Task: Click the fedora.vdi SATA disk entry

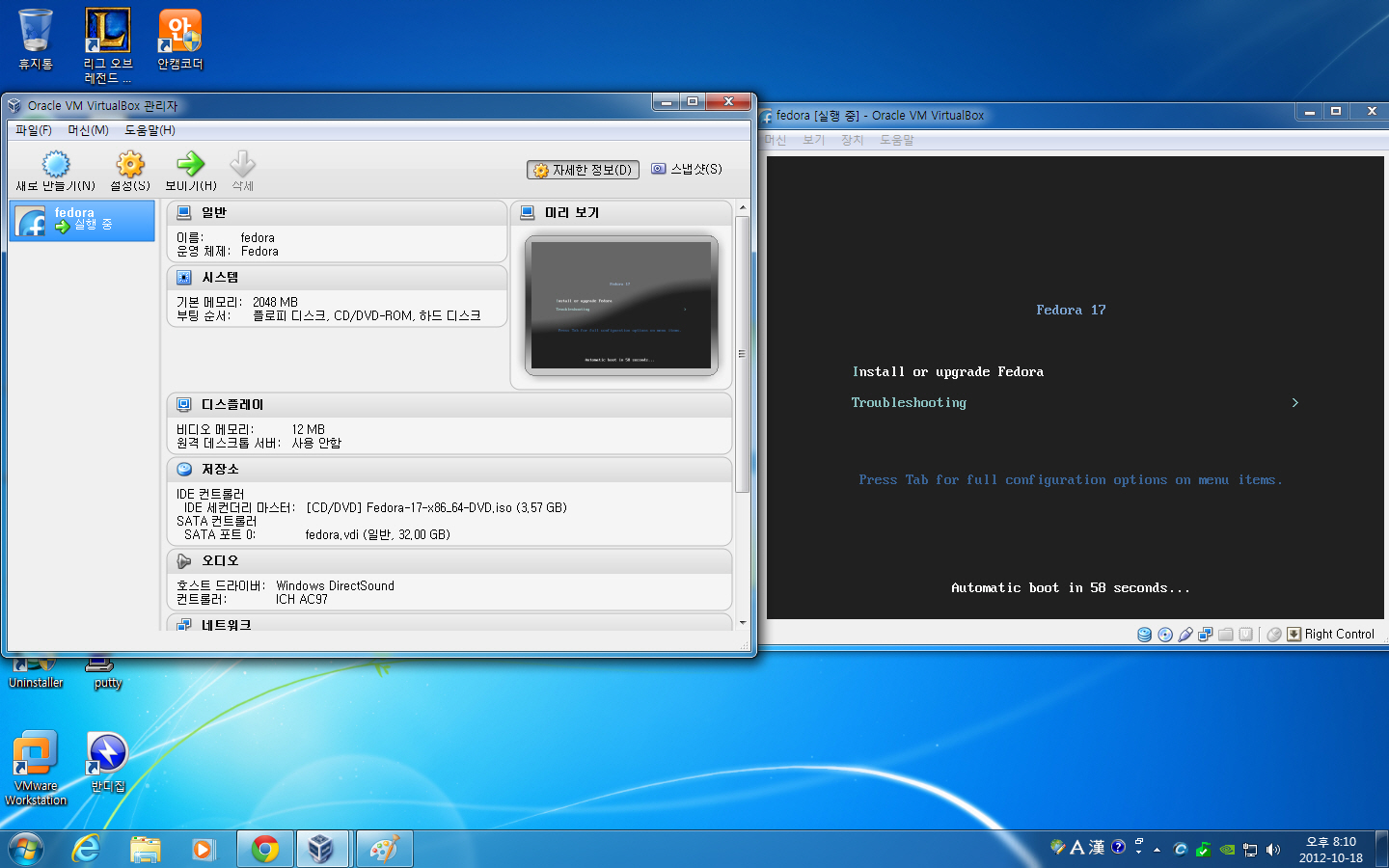Action: click(378, 534)
